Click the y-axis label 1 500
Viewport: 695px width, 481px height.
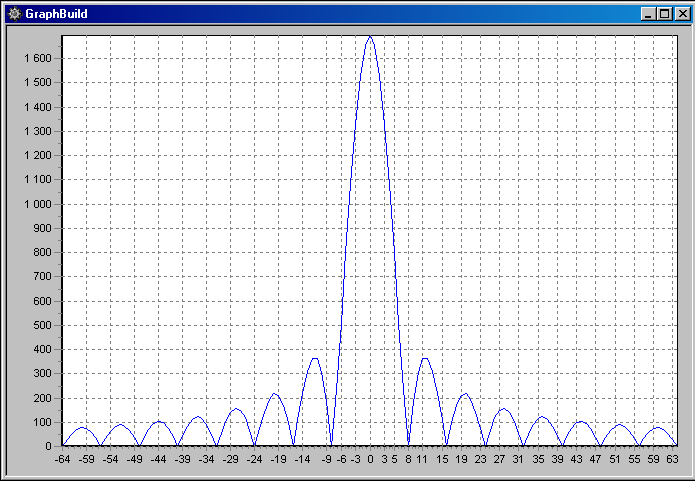pyautogui.click(x=38, y=83)
